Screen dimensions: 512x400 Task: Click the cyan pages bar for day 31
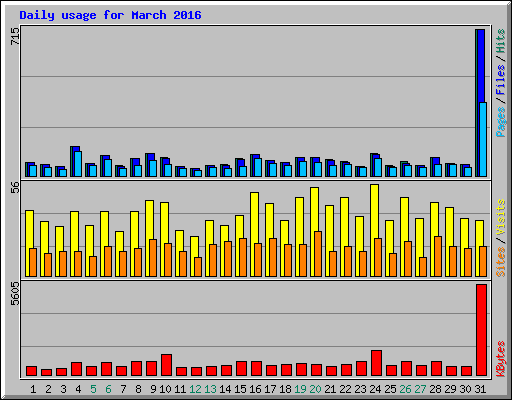click(483, 139)
